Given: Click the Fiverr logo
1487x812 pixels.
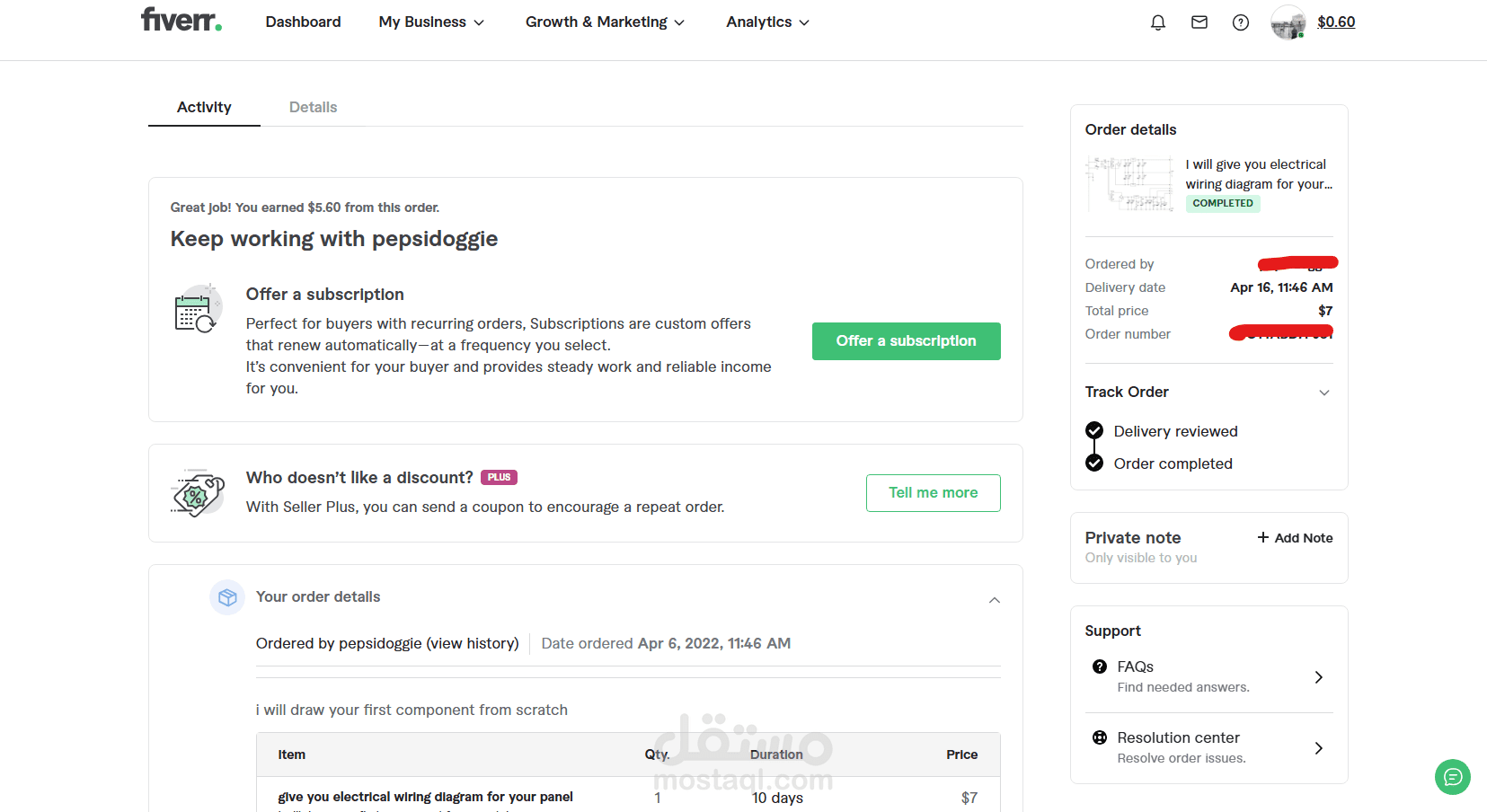Looking at the screenshot, I should [181, 20].
